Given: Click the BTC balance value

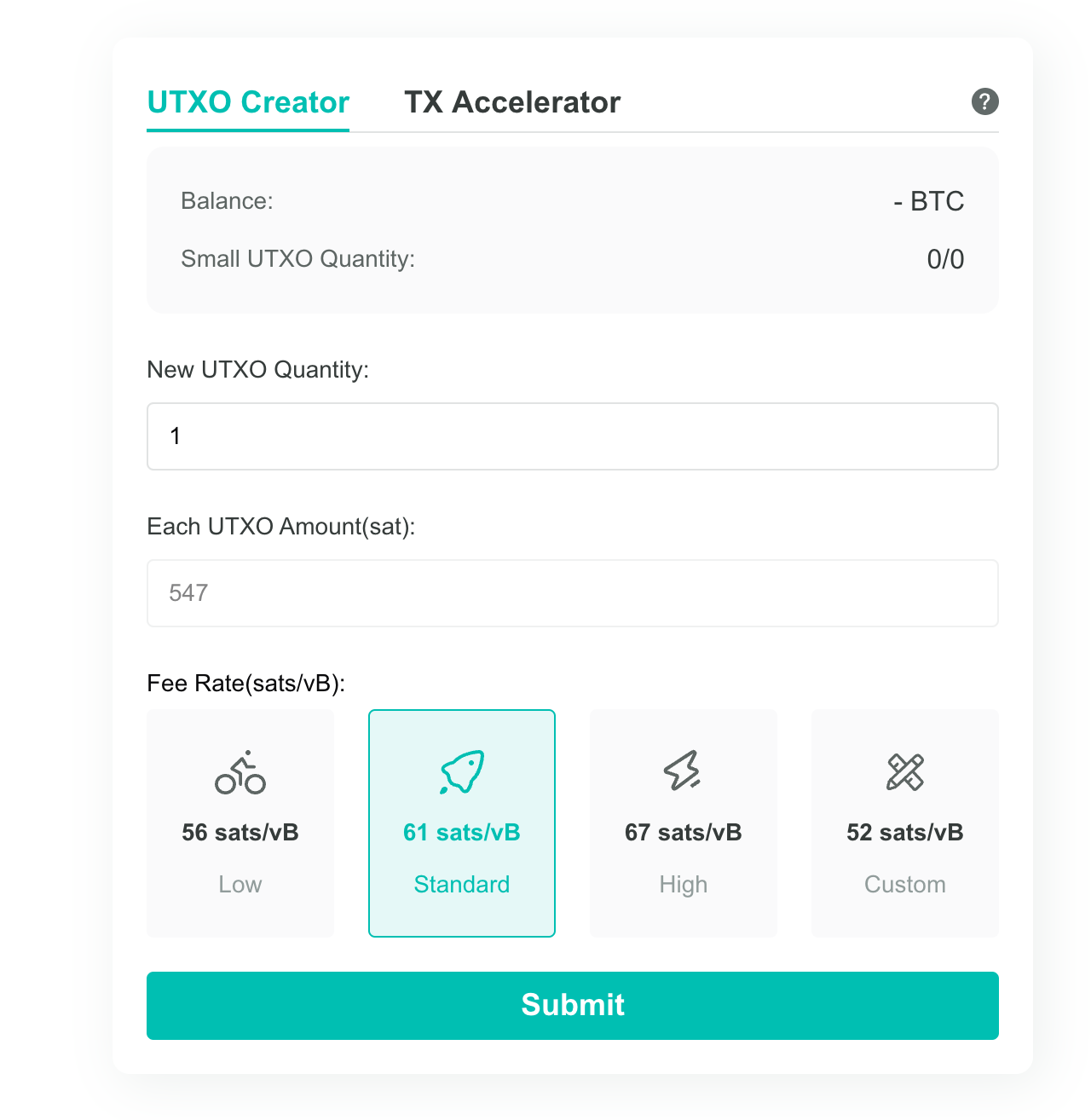Looking at the screenshot, I should (928, 201).
